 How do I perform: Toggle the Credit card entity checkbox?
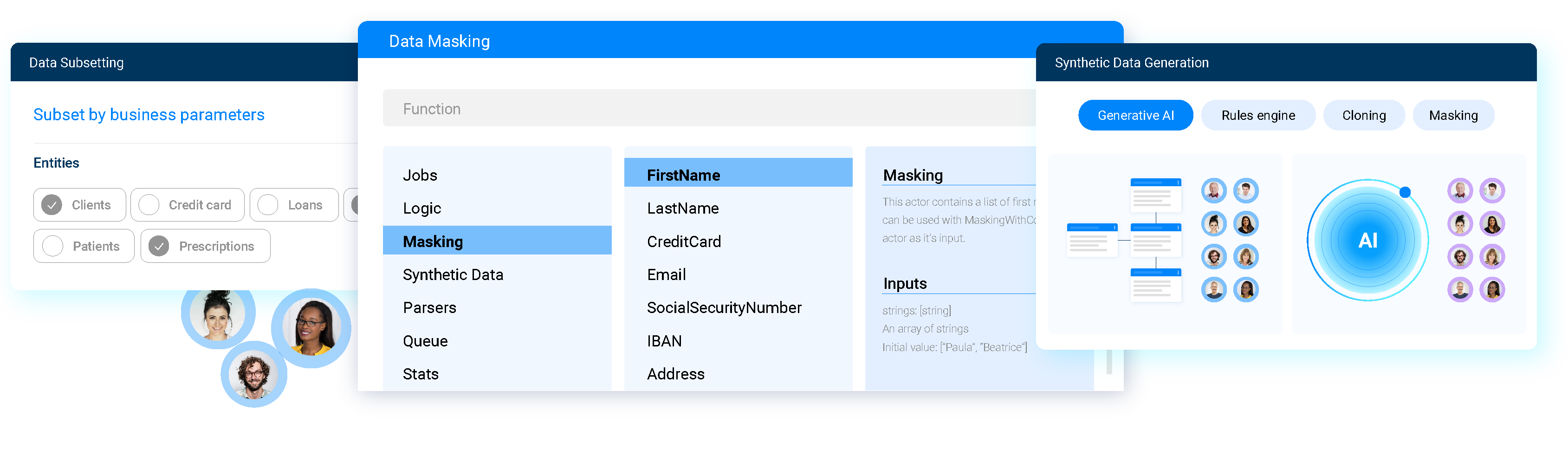(150, 205)
